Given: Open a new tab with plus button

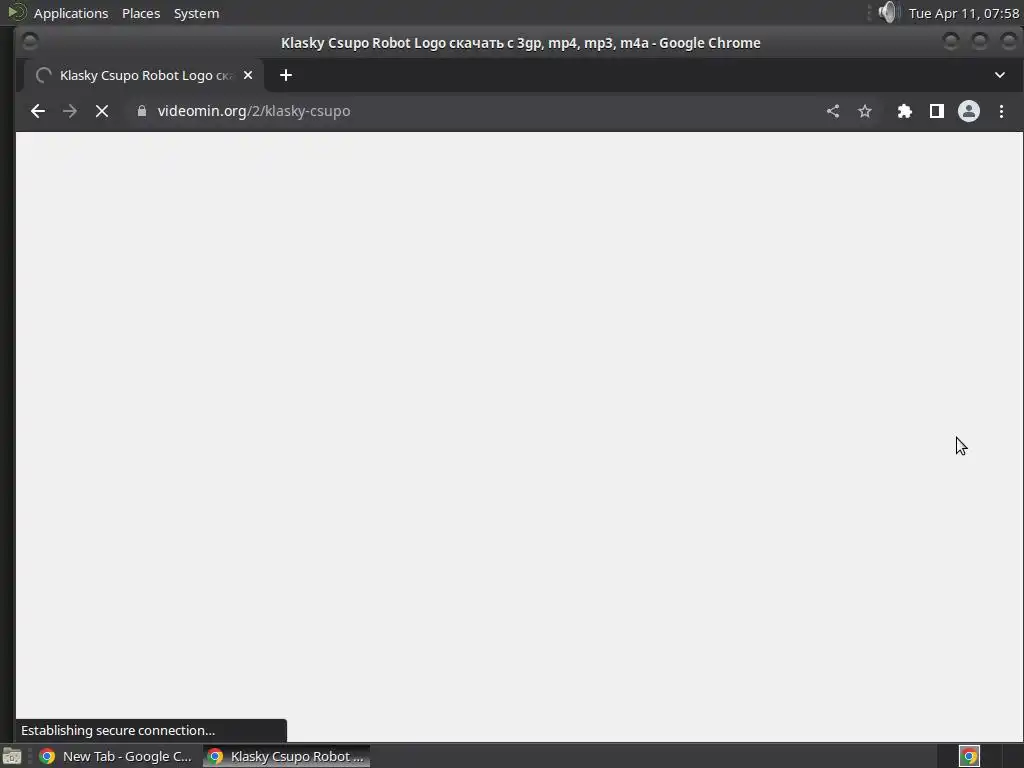Looking at the screenshot, I should 285,75.
